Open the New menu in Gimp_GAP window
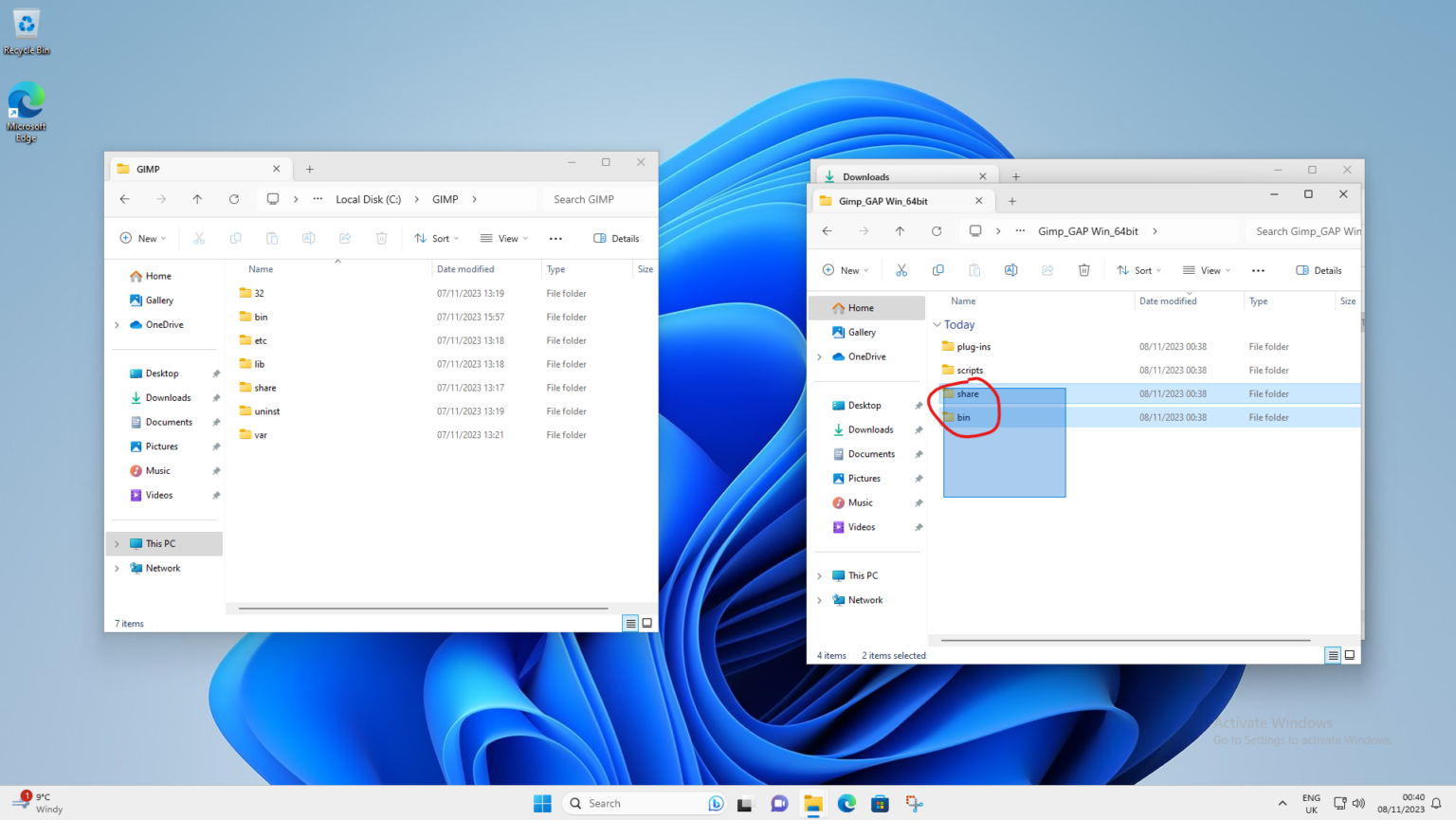 (845, 270)
